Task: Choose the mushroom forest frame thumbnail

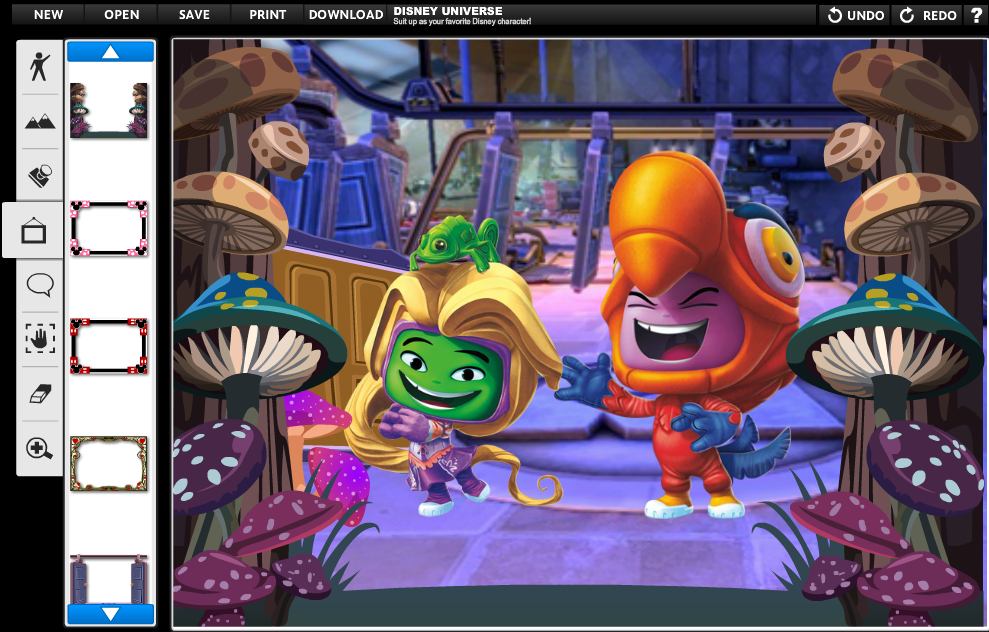Action: coord(108,110)
